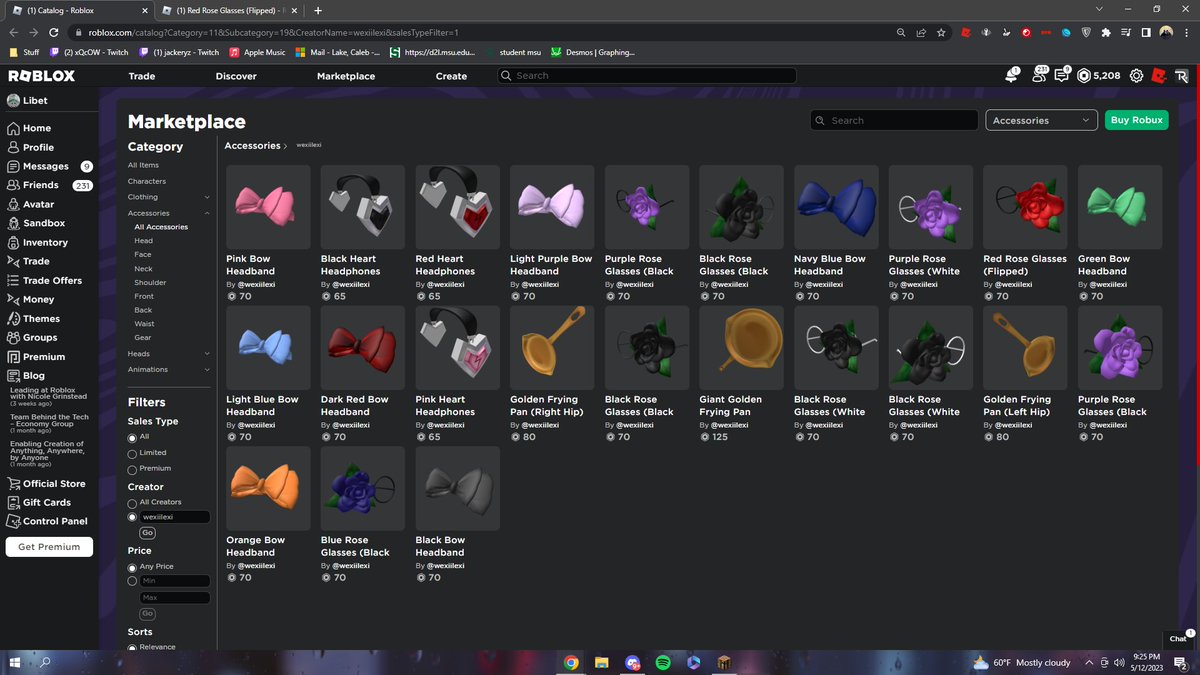Open the Discover tab in the header
Viewport: 1200px width, 675px height.
[236, 76]
